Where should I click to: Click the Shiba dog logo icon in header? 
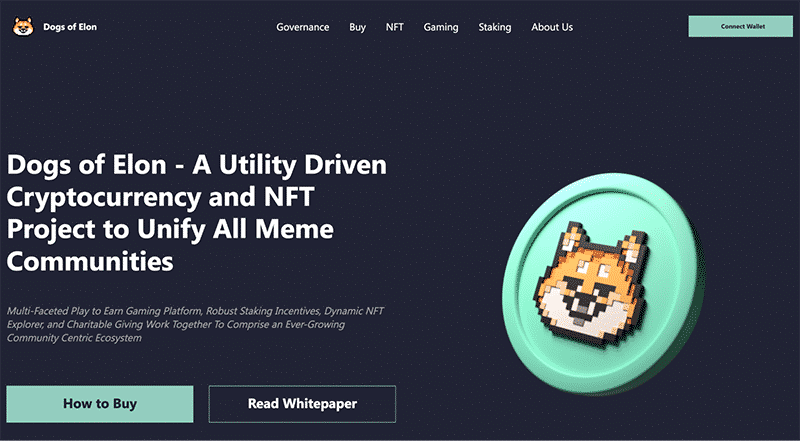23,27
